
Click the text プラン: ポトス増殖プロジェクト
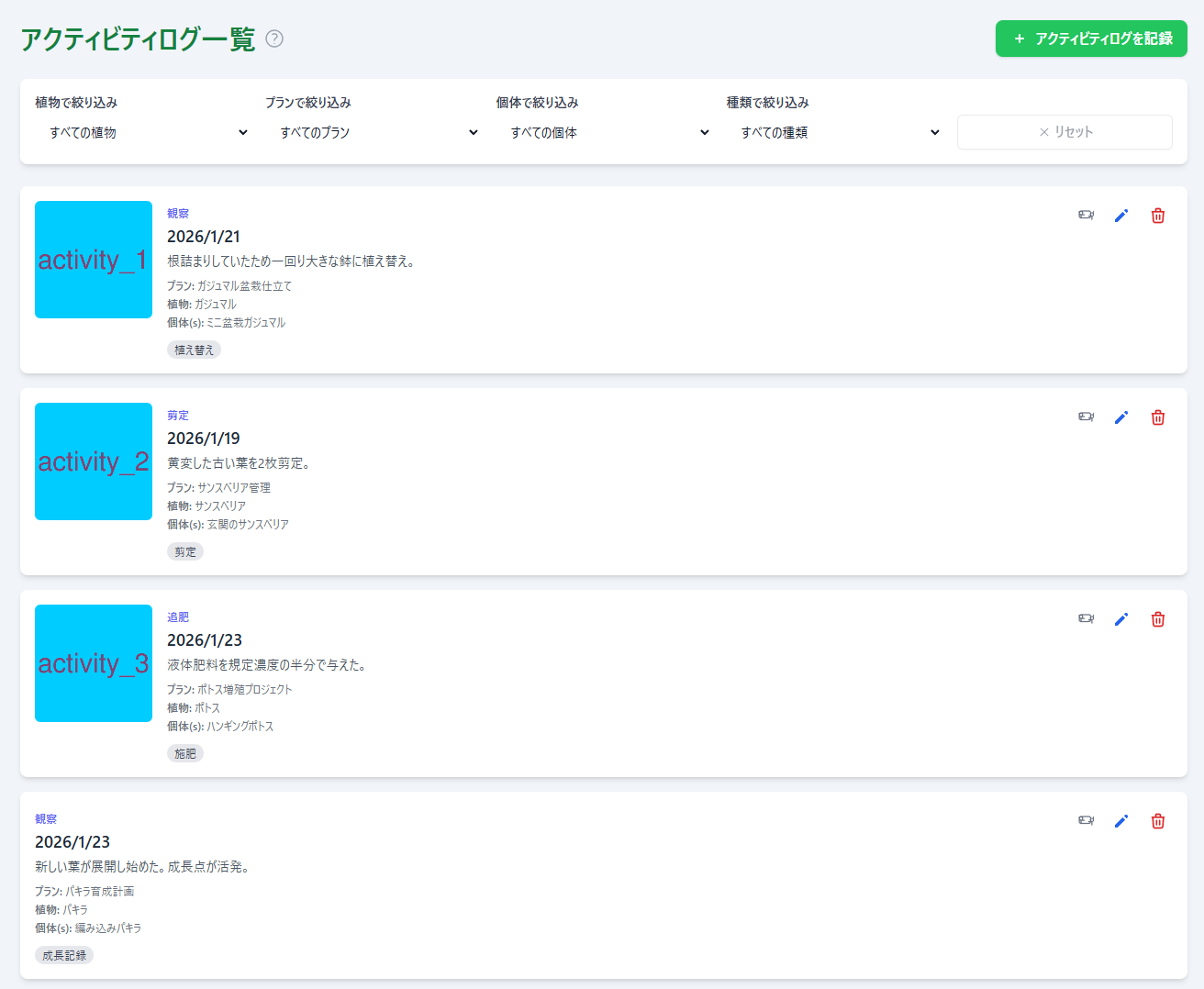[x=229, y=690]
